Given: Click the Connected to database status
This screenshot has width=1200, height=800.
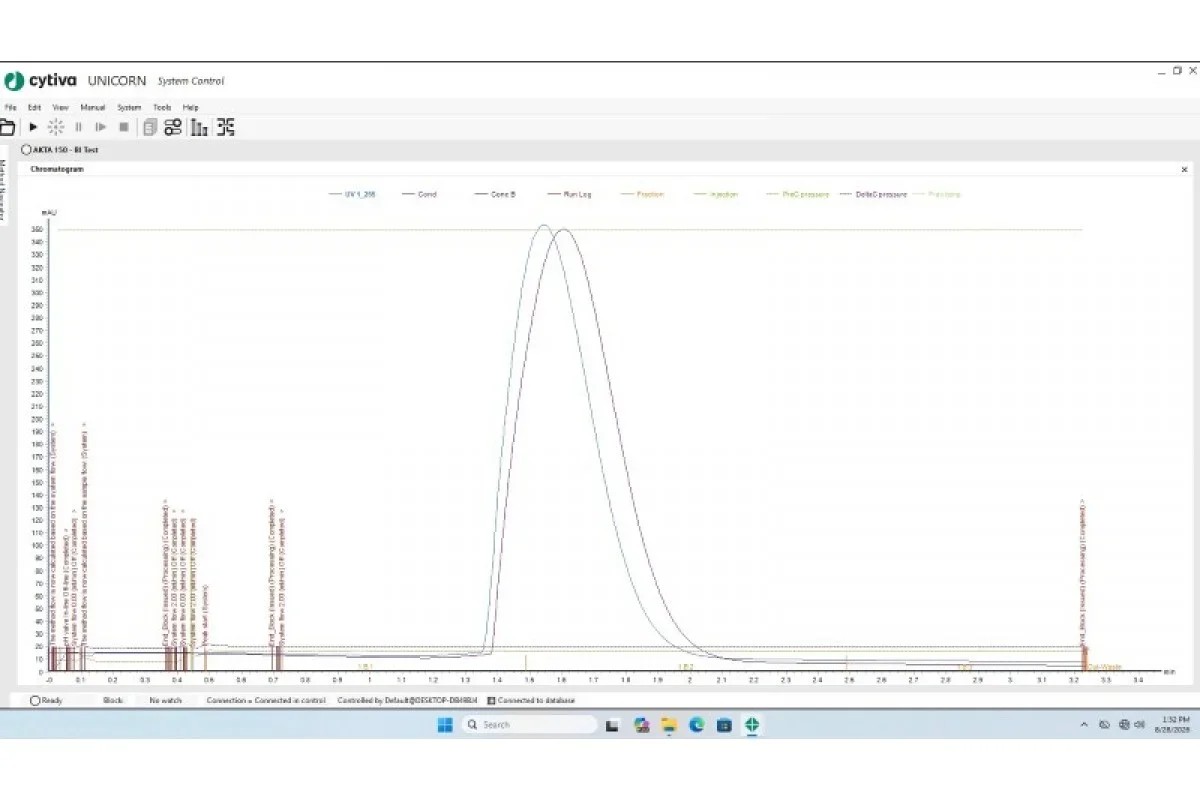Looking at the screenshot, I should [x=531, y=700].
